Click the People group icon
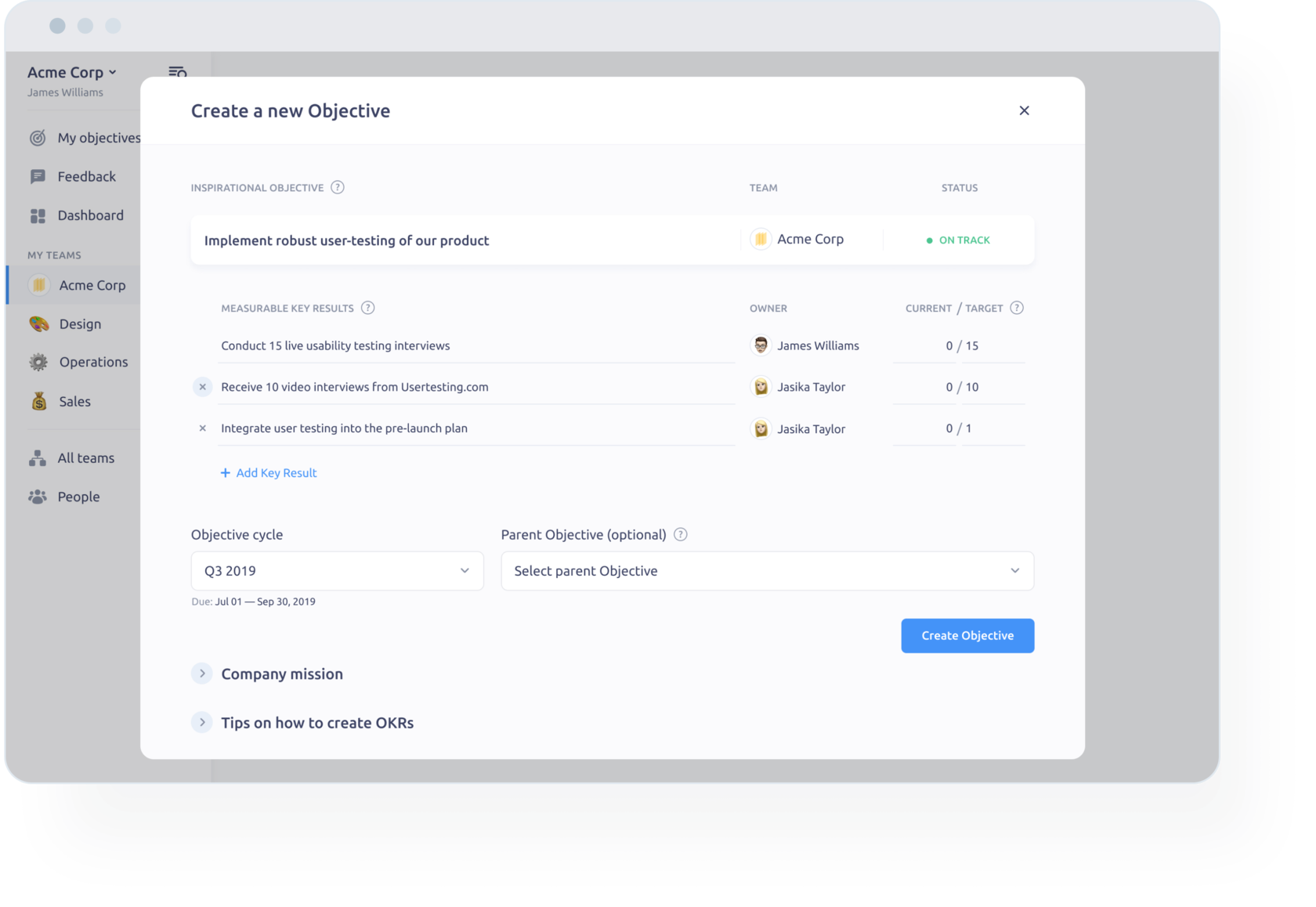The height and width of the screenshot is (907, 1316). point(38,497)
